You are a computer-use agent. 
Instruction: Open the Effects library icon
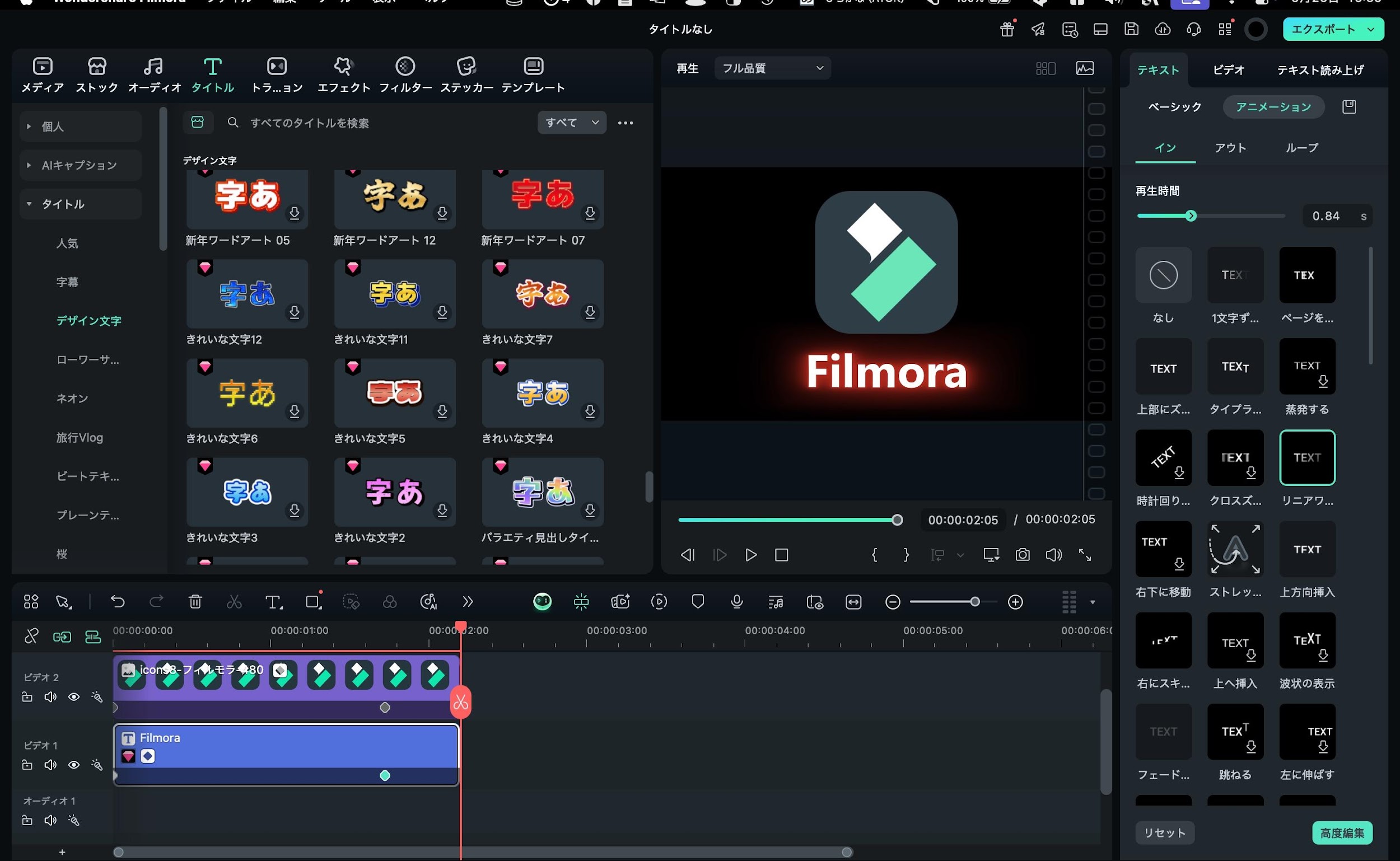343,67
